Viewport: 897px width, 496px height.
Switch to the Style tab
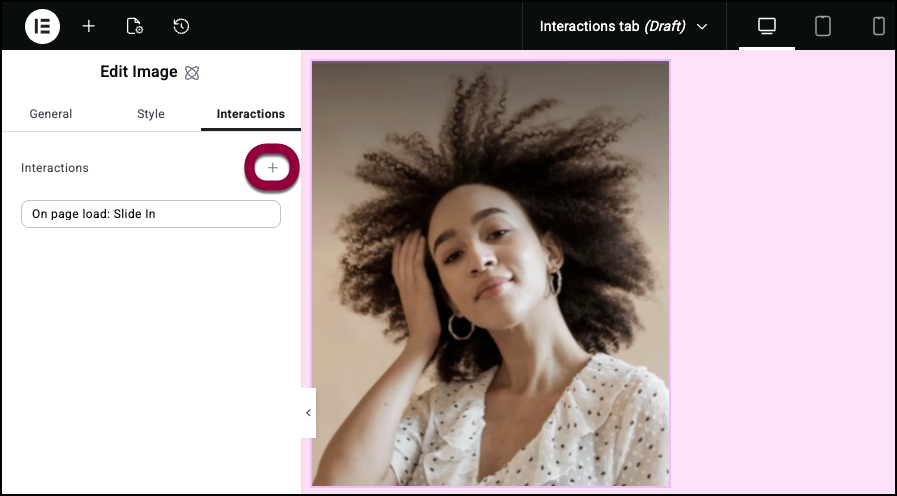point(151,114)
